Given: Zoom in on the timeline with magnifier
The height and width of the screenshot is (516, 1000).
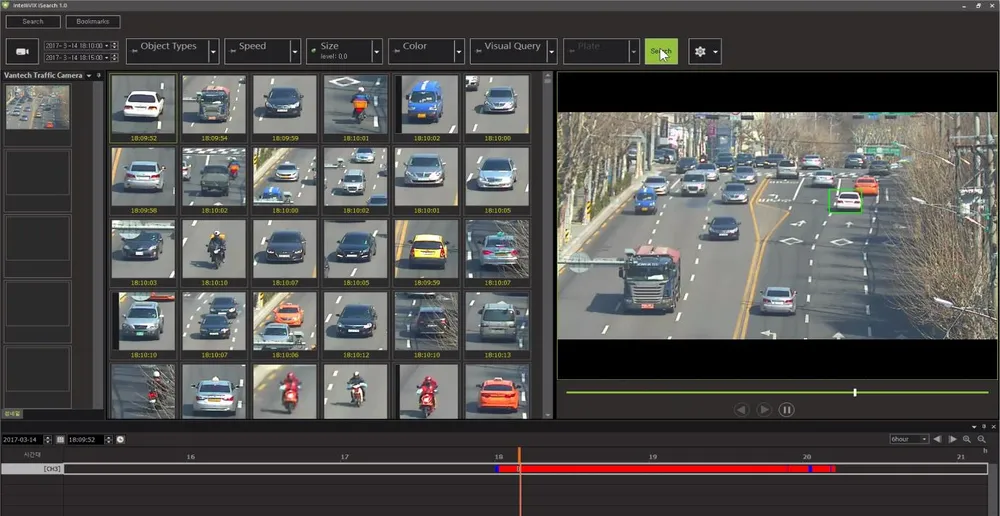Looking at the screenshot, I should [x=967, y=439].
